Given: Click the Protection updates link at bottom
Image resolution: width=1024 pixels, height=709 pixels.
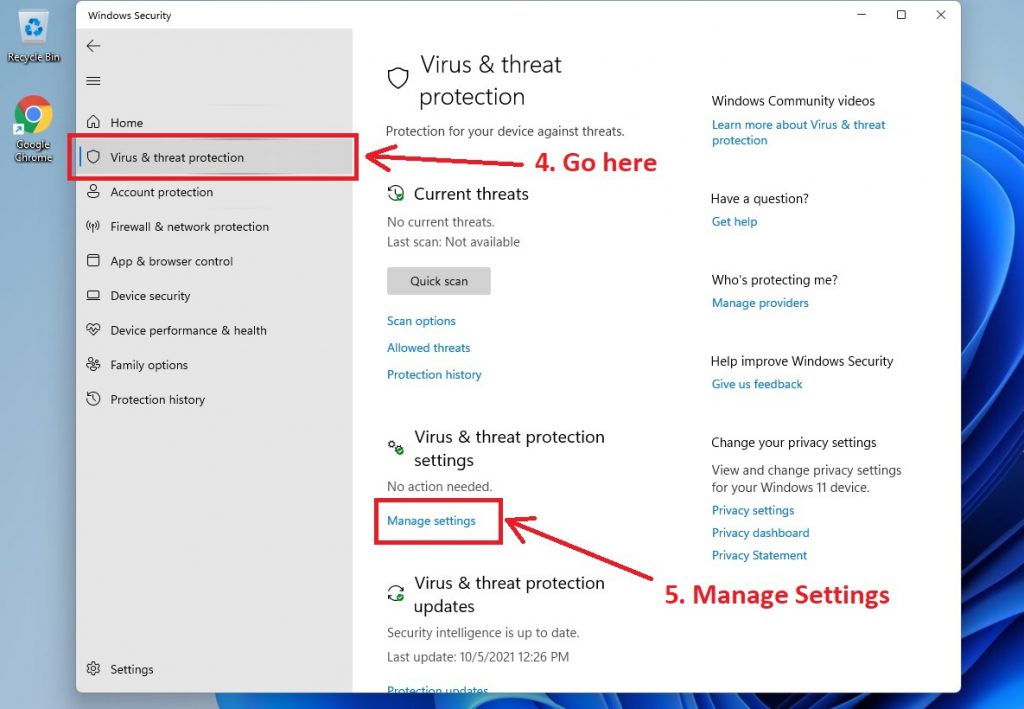Looking at the screenshot, I should click(438, 689).
